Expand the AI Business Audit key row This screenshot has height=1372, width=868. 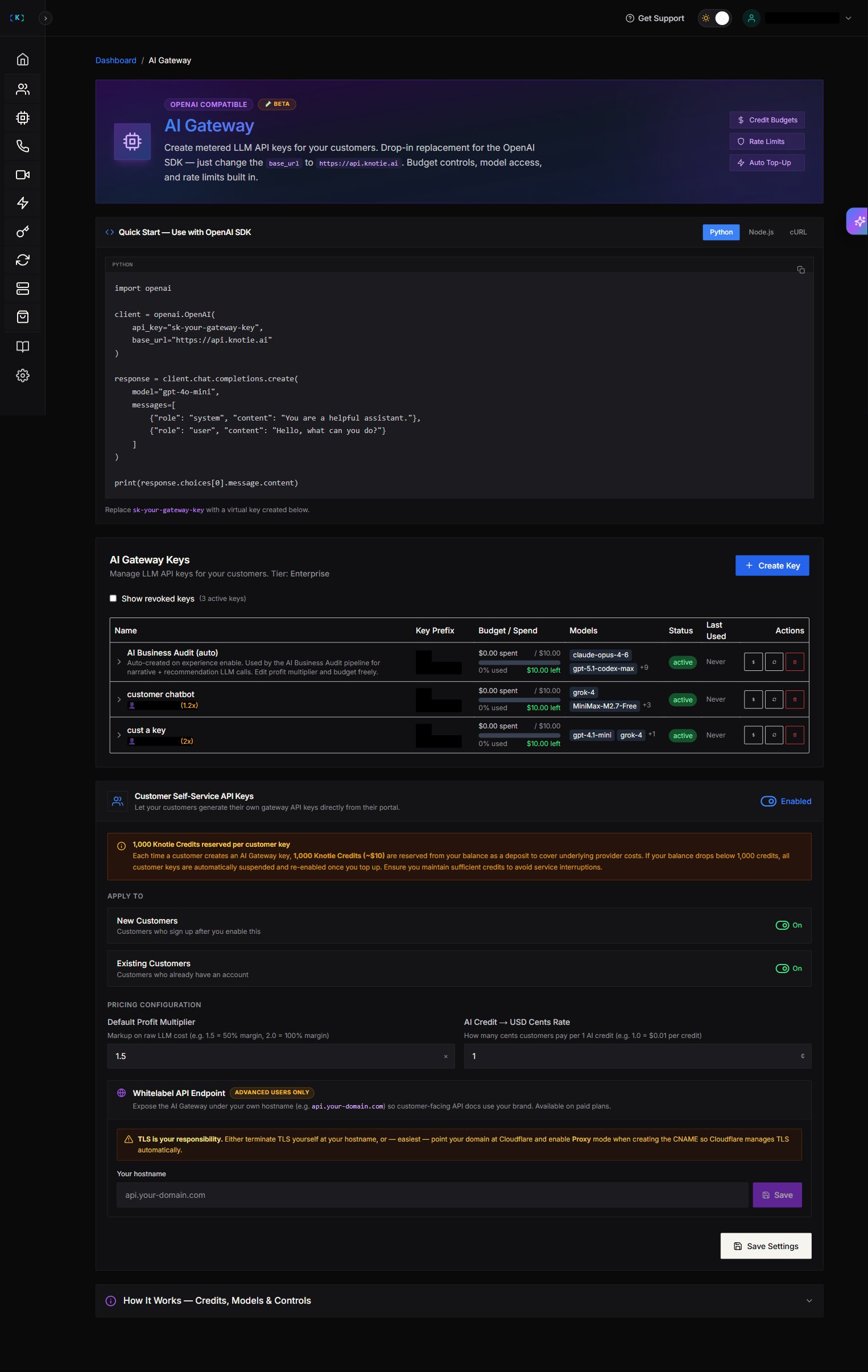(x=118, y=662)
